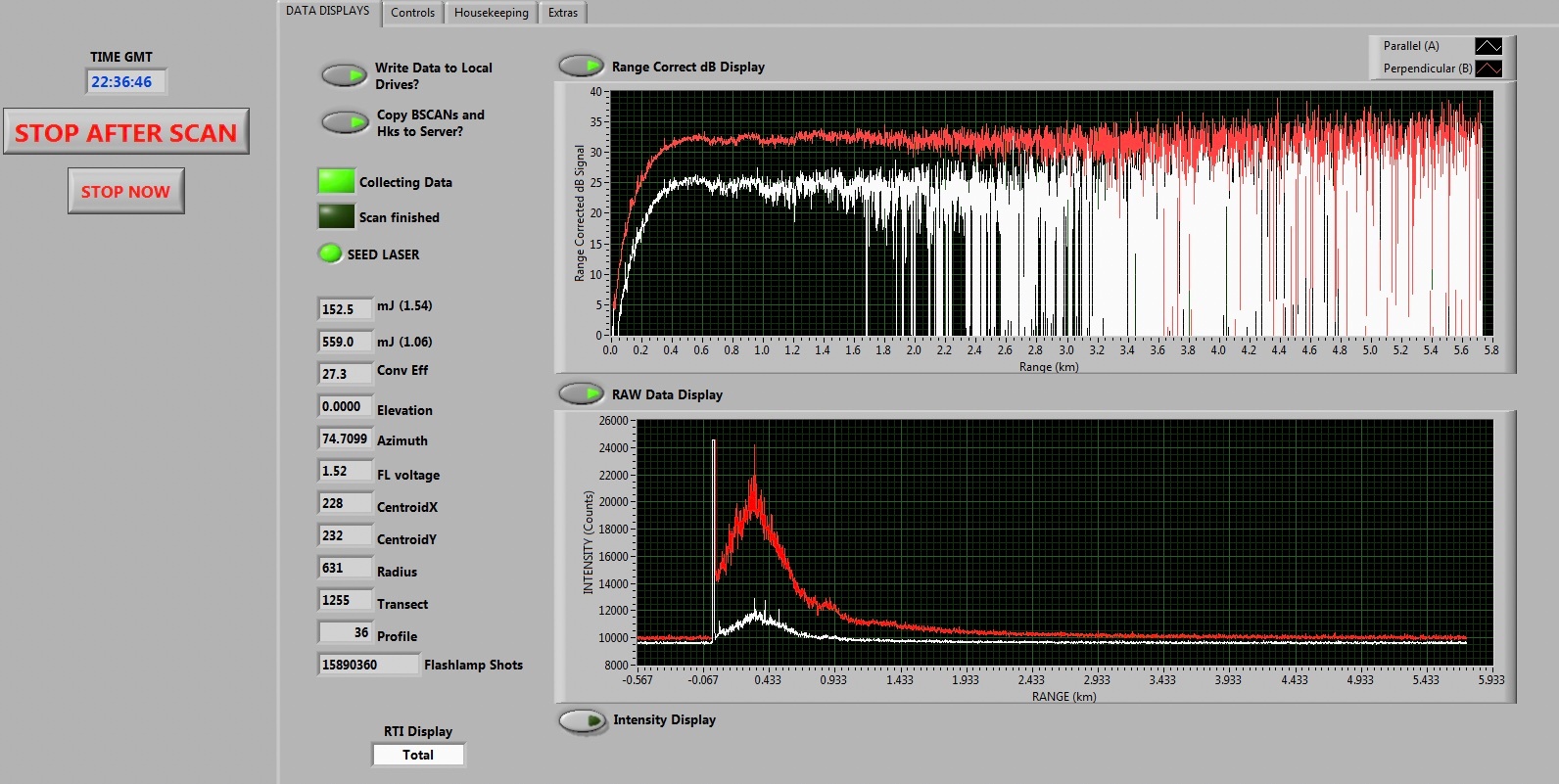1559x784 pixels.
Task: Open the RTI Display Total selector
Action: pos(418,755)
